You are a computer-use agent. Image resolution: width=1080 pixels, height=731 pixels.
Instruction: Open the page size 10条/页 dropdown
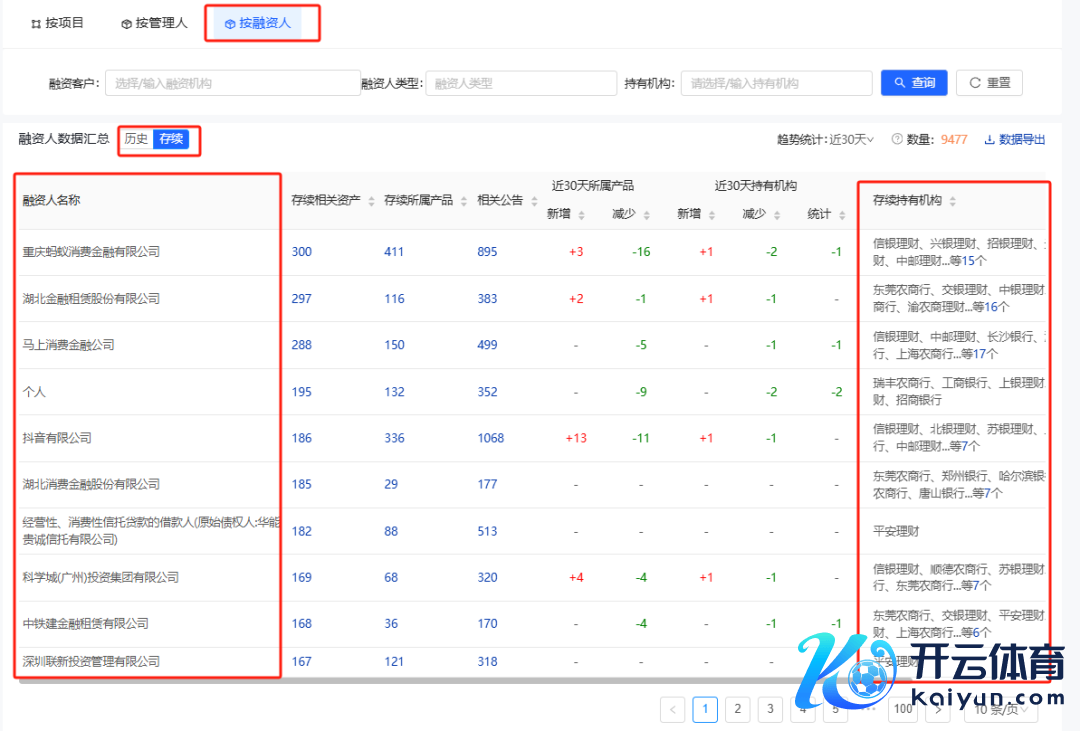coord(1000,709)
